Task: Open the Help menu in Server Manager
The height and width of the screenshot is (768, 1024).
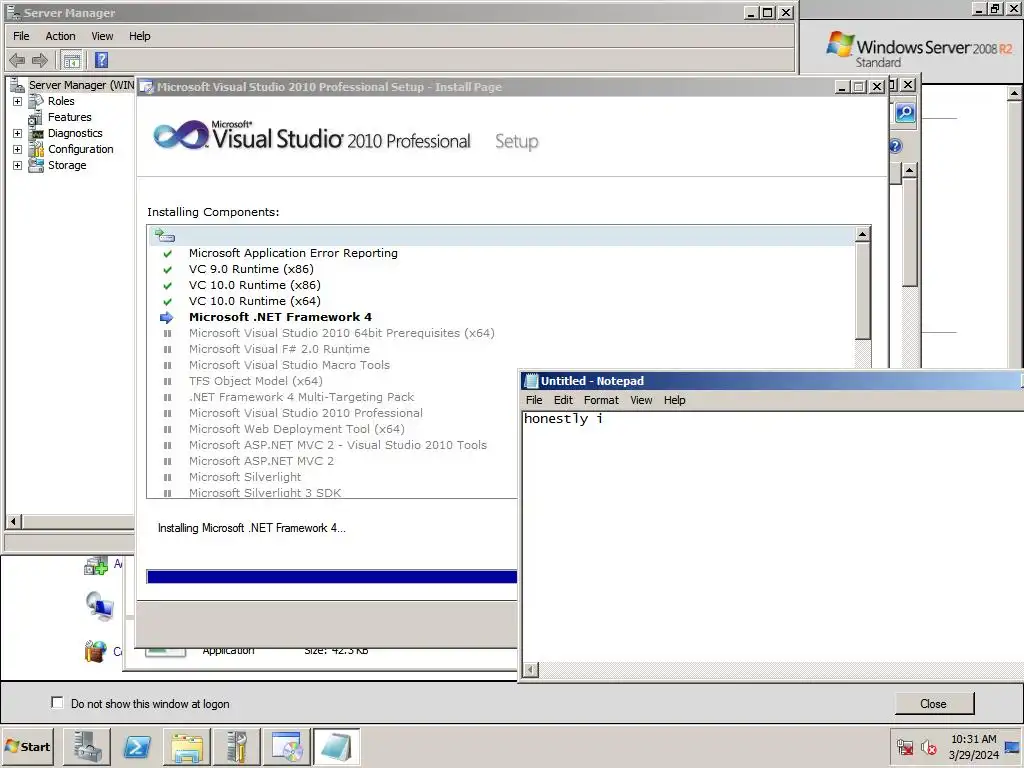Action: pos(139,36)
